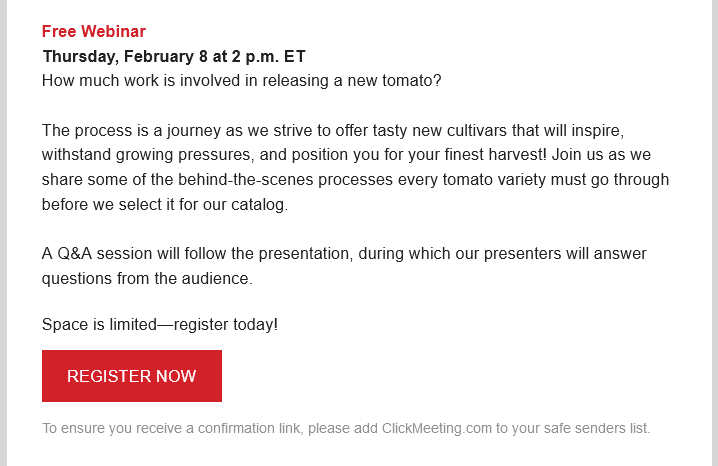Click the Space is limited register today text
Image resolution: width=718 pixels, height=466 pixels.
tap(160, 325)
